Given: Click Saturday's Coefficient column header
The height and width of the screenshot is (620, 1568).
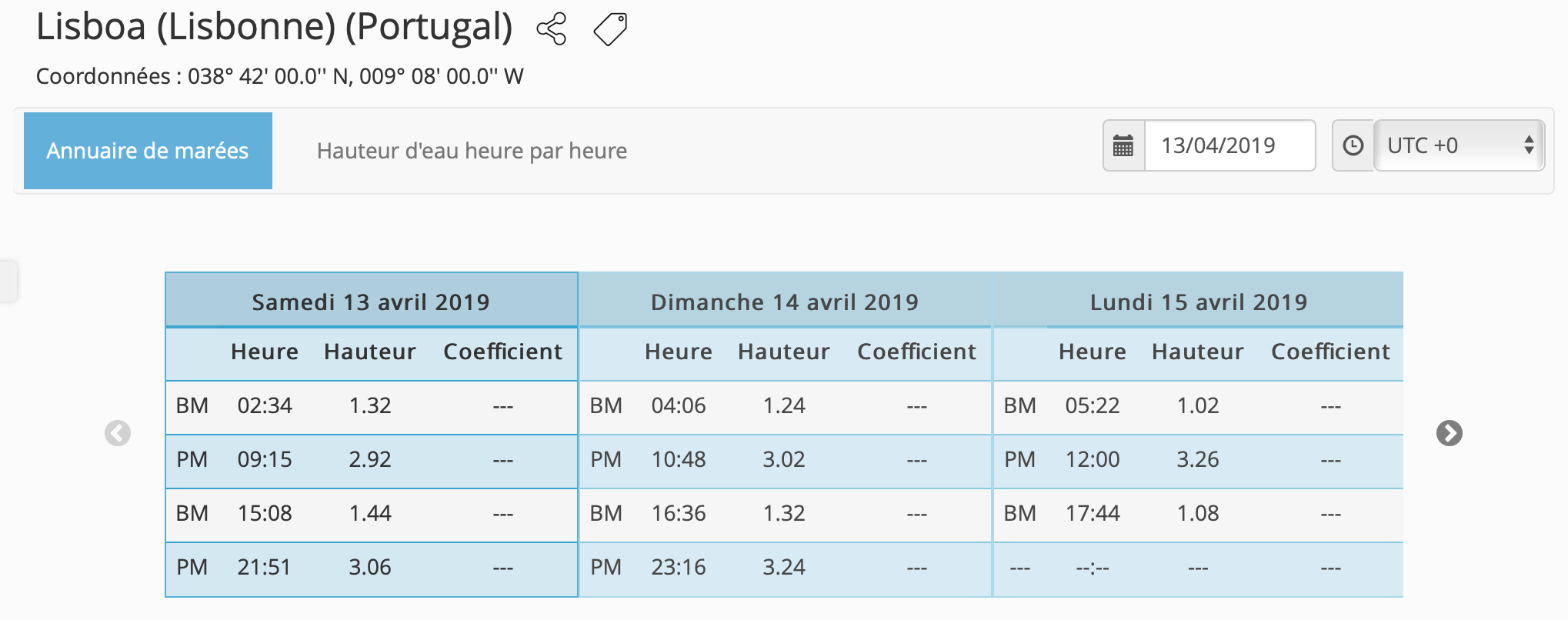Looking at the screenshot, I should [503, 352].
